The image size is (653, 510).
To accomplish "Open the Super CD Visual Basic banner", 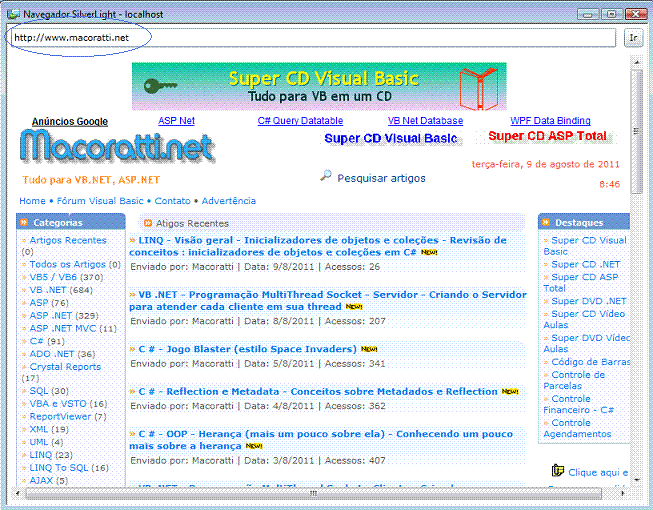I will [x=319, y=87].
